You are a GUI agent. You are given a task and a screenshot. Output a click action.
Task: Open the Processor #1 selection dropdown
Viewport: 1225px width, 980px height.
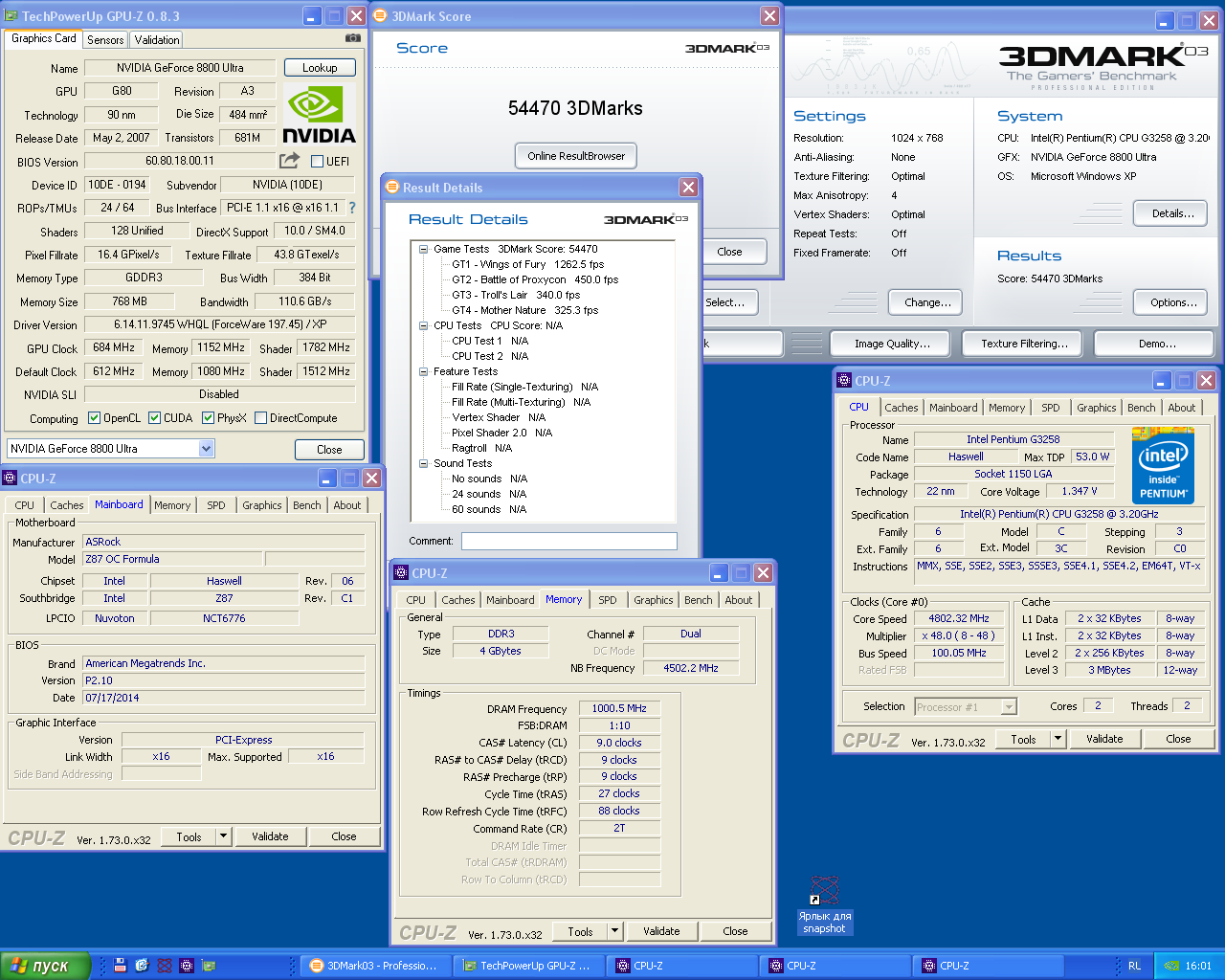(1009, 707)
